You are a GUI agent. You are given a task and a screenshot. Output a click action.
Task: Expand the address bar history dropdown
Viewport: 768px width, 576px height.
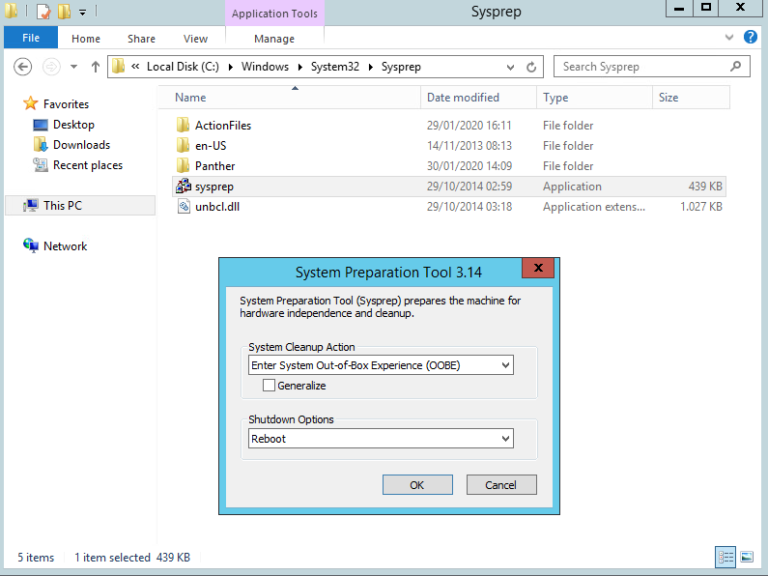(511, 67)
